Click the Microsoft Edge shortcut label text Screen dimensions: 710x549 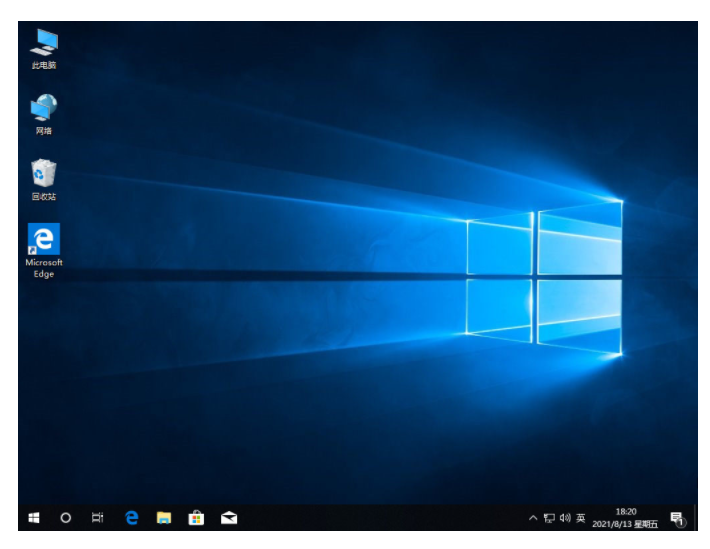coord(44,268)
